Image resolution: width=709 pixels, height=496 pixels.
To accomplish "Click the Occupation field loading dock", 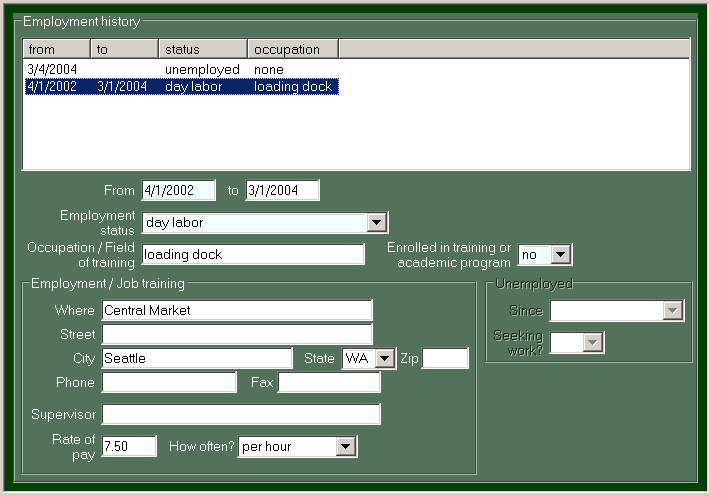I will coord(253,255).
